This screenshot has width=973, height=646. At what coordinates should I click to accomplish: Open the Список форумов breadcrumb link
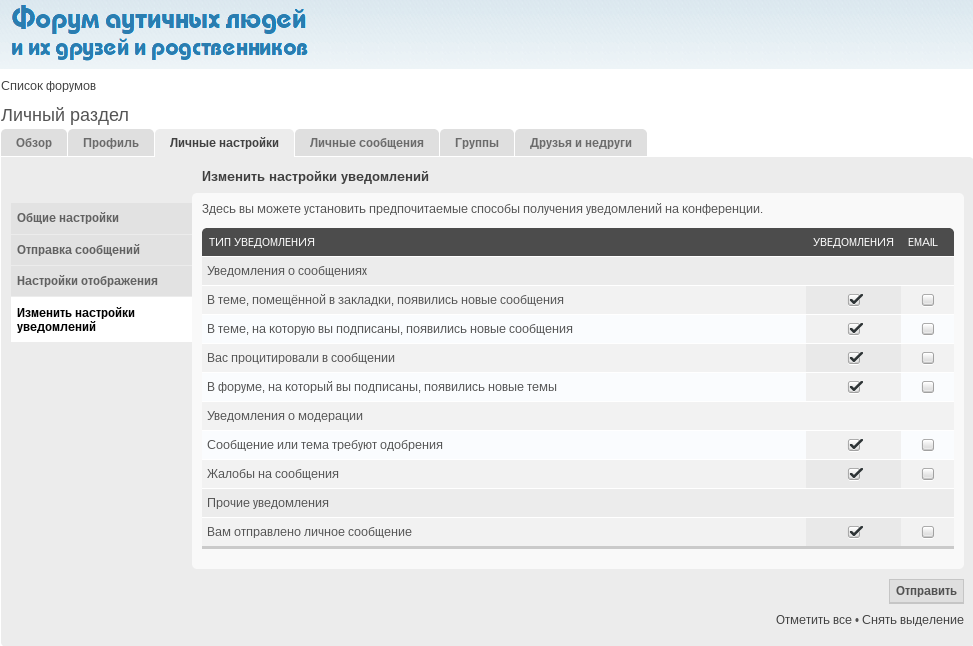[x=49, y=86]
